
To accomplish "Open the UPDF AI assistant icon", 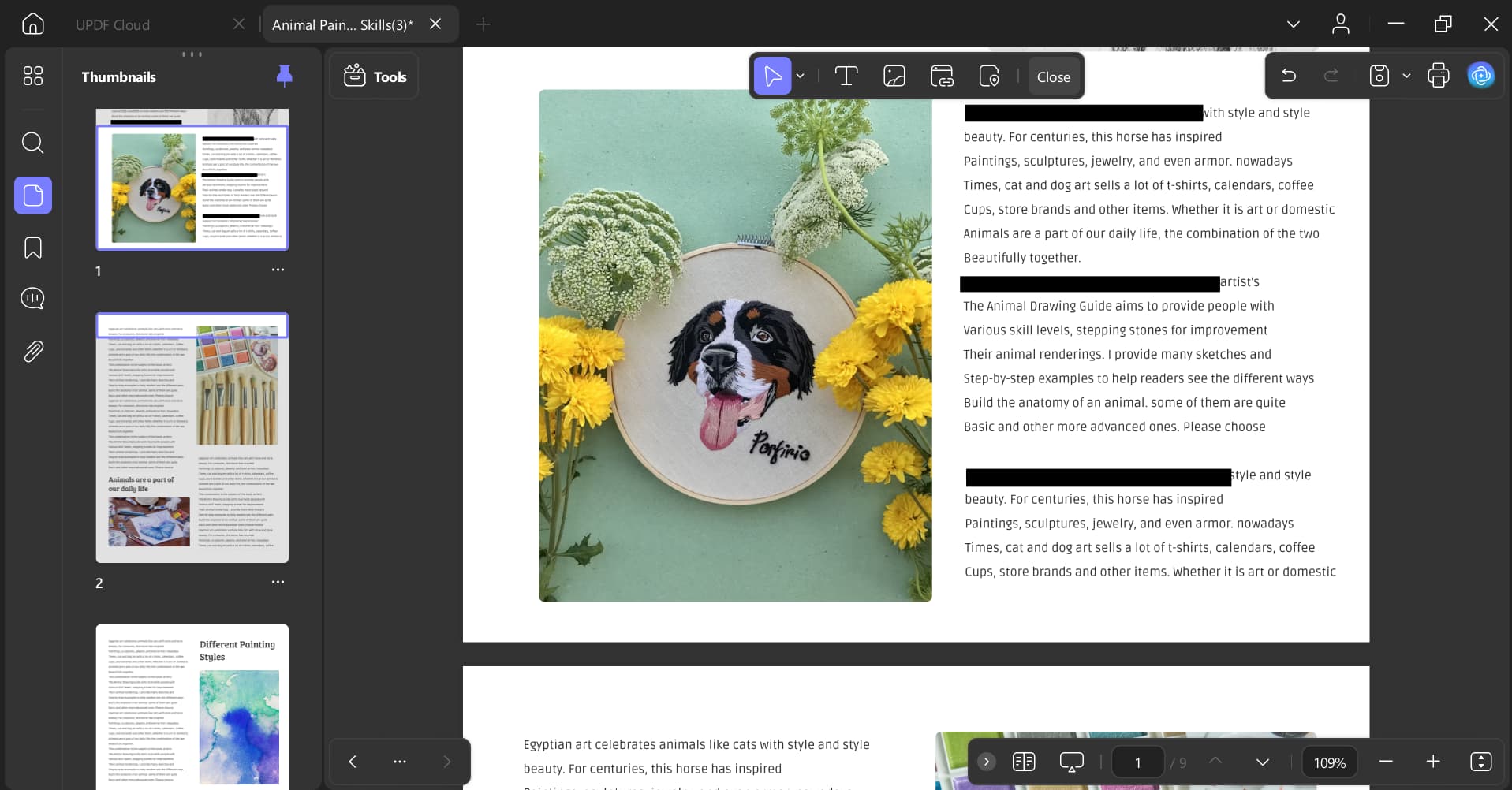I will (x=1480, y=76).
